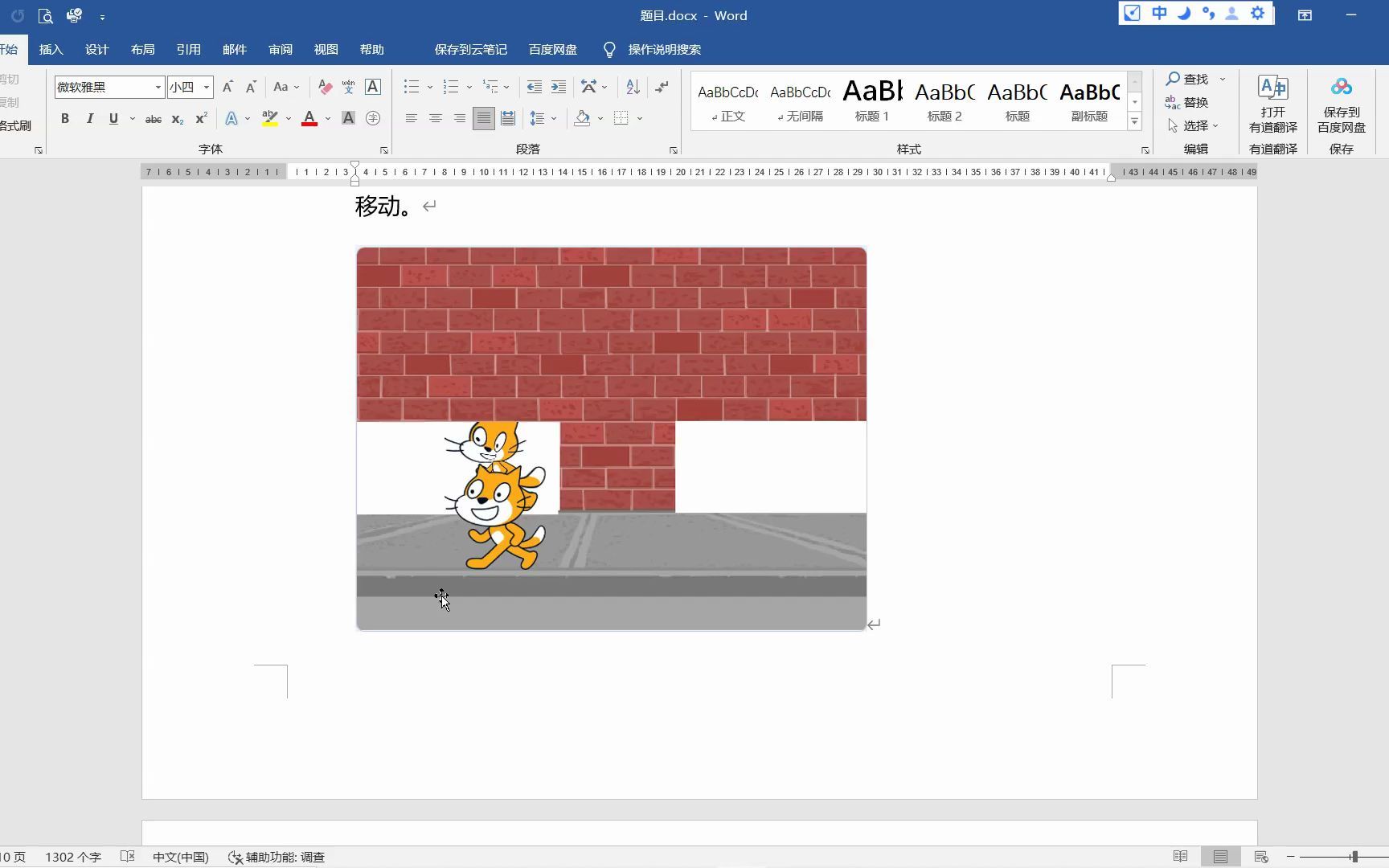Toggle show paragraph marks
Image resolution: width=1389 pixels, height=868 pixels.
662,87
